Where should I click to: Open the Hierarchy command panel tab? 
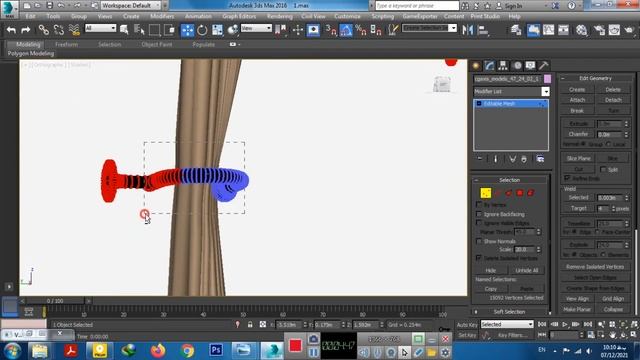coord(503,65)
